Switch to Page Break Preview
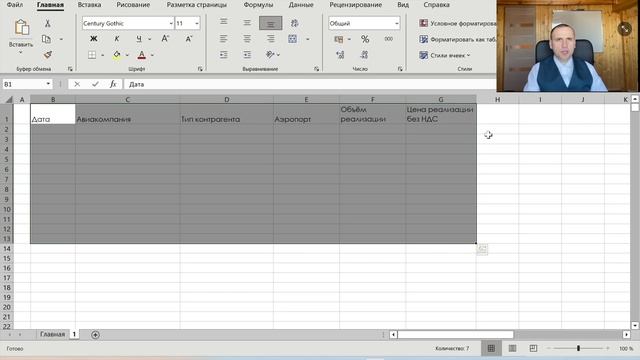The height and width of the screenshot is (360, 640). click(x=533, y=348)
